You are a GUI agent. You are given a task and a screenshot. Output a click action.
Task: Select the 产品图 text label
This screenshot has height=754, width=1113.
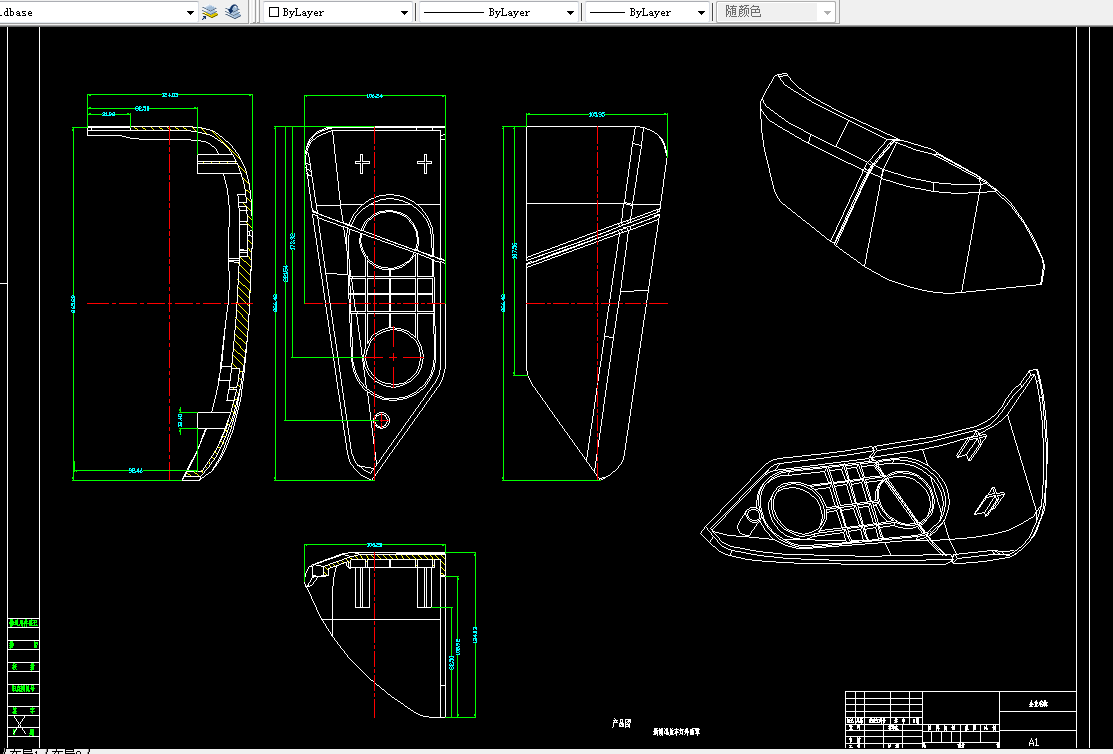621,723
